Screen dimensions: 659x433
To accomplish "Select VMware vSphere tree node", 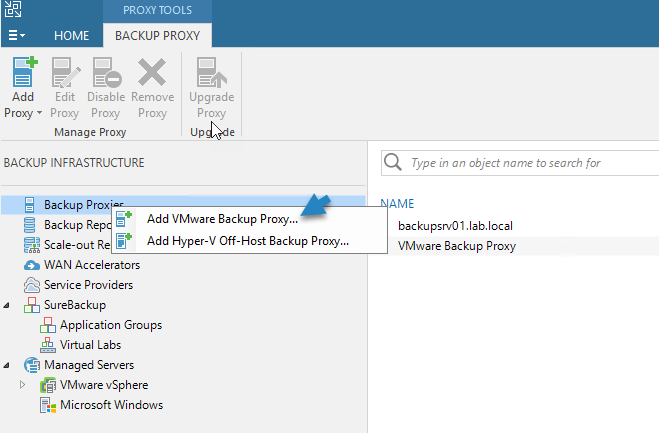I will (x=104, y=385).
